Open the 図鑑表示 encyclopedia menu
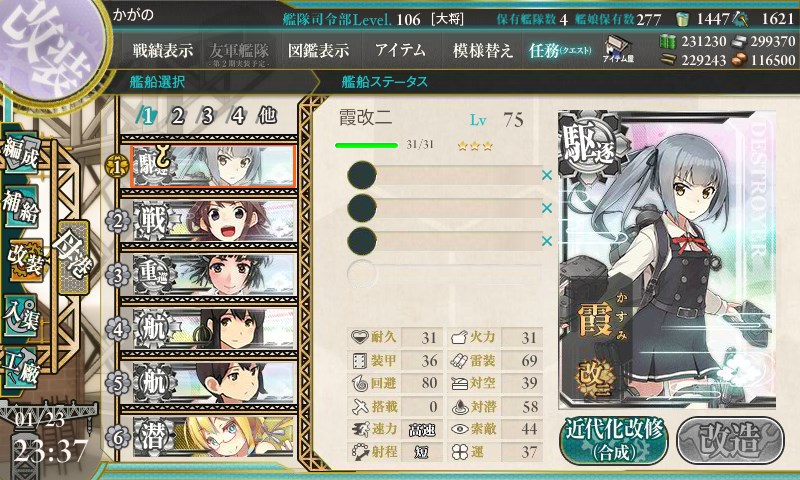The height and width of the screenshot is (480, 800). [318, 50]
